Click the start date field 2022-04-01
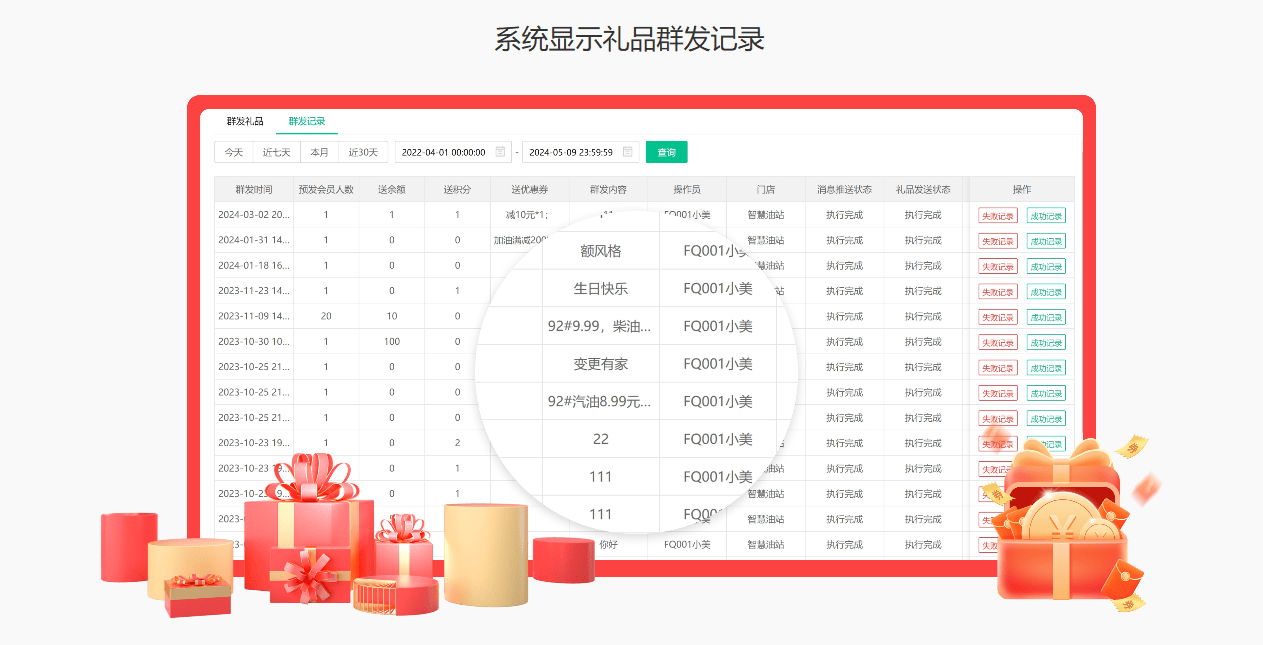The height and width of the screenshot is (645, 1263). (442, 152)
